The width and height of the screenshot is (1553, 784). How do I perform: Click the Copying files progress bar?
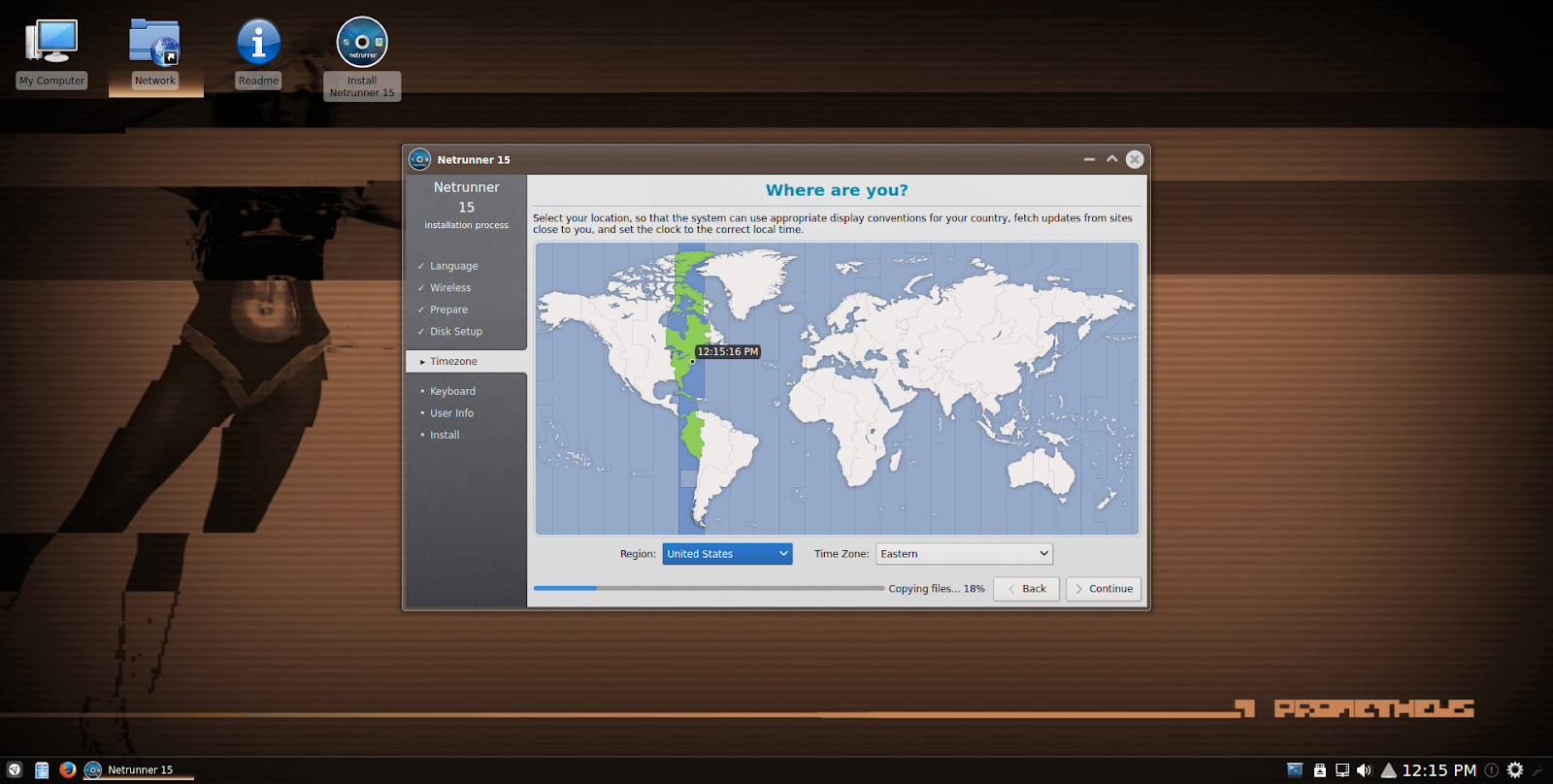click(x=709, y=588)
